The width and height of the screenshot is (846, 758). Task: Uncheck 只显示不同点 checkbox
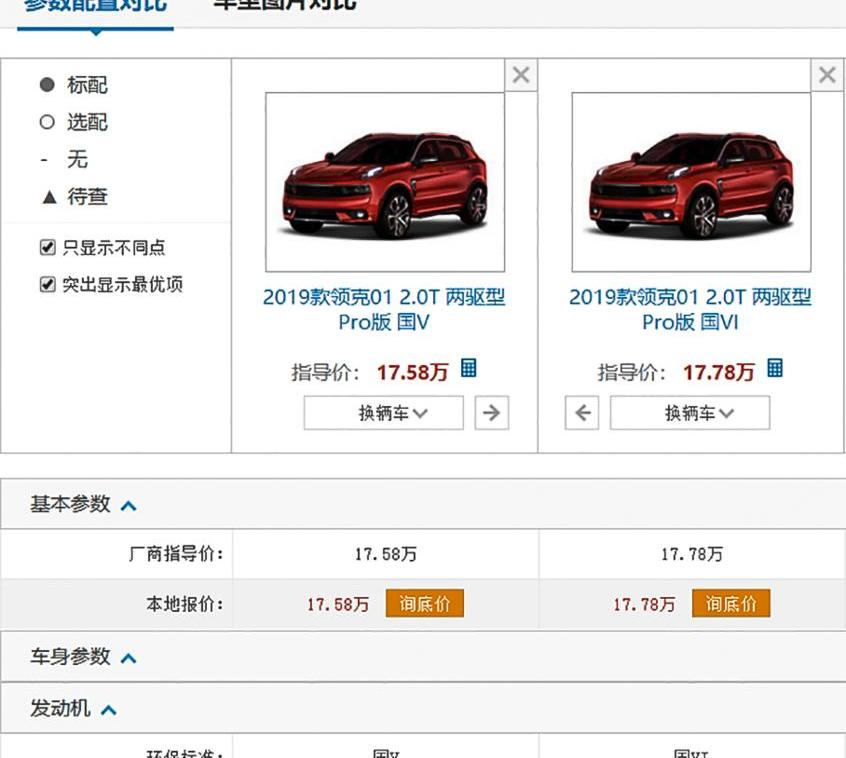[x=47, y=248]
